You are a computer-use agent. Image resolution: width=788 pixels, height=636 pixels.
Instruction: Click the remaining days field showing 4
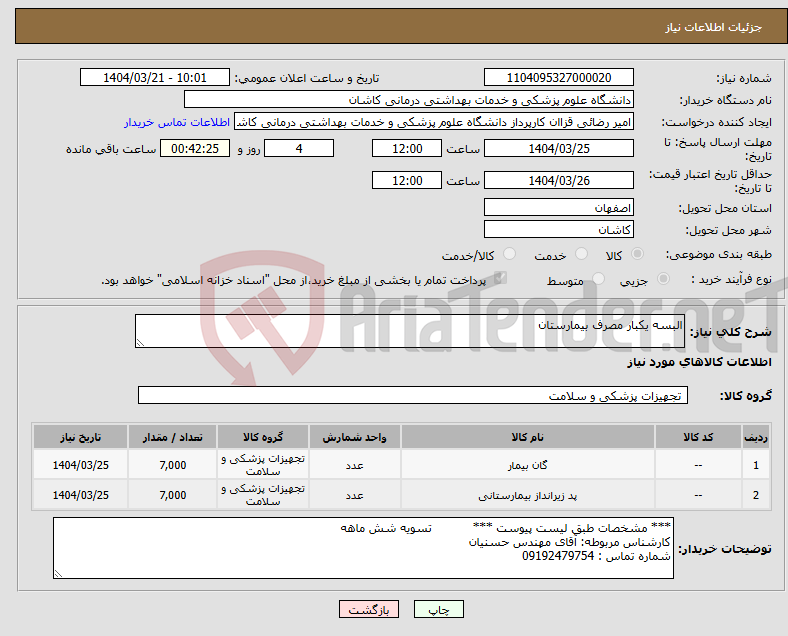coord(299,148)
